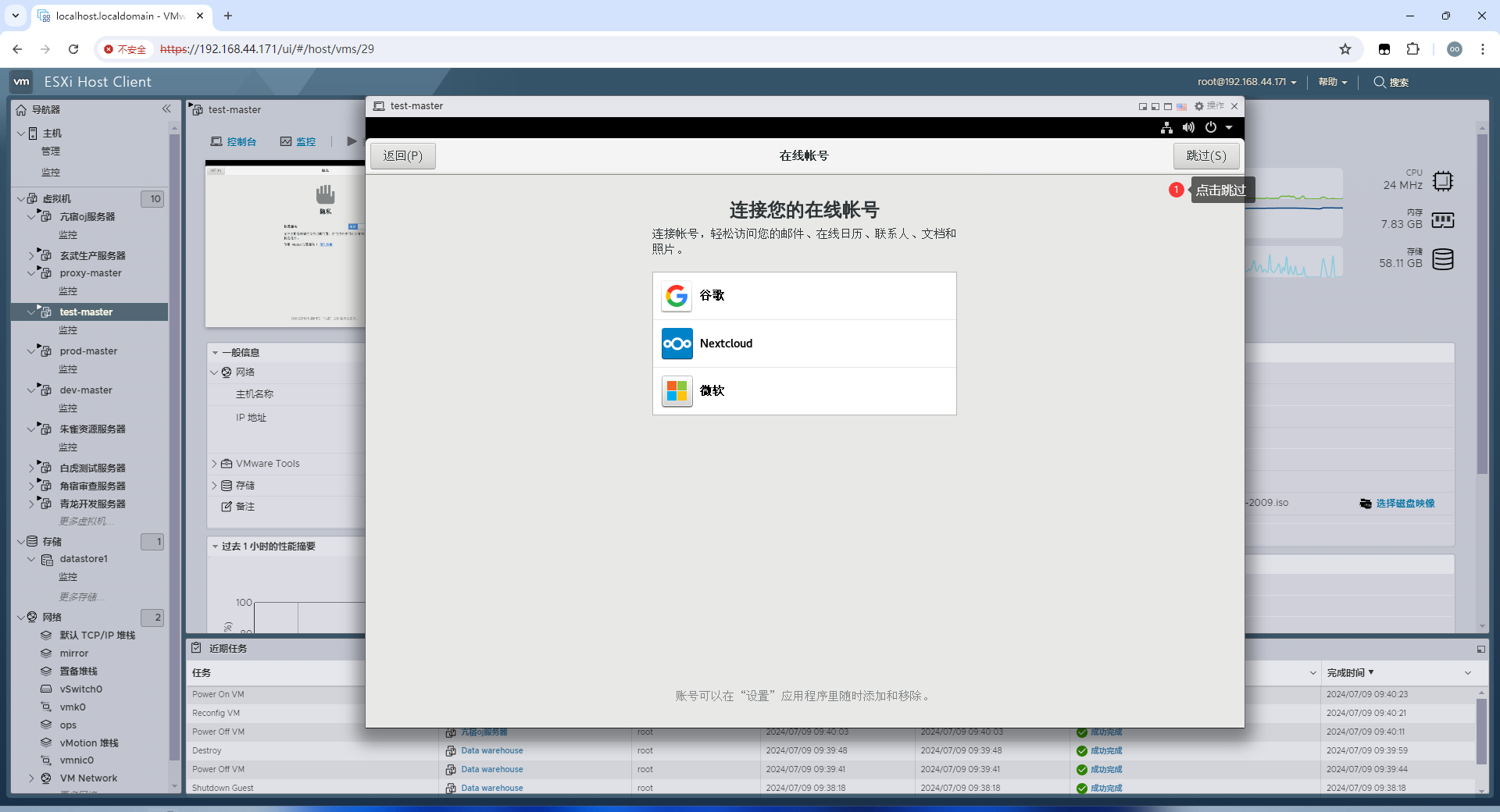Open the guest network status icon
This screenshot has height=812, width=1500.
pos(1166,127)
